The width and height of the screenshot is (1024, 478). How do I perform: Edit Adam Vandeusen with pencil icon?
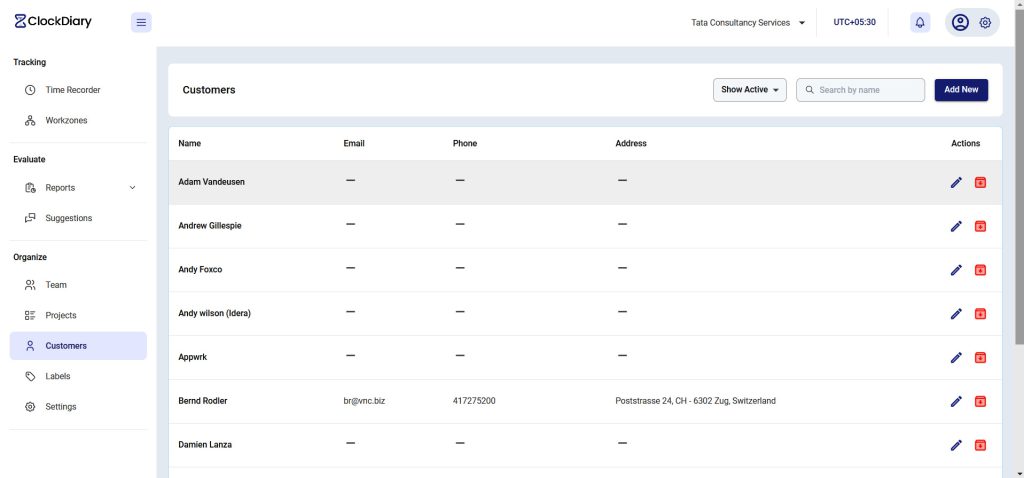956,182
